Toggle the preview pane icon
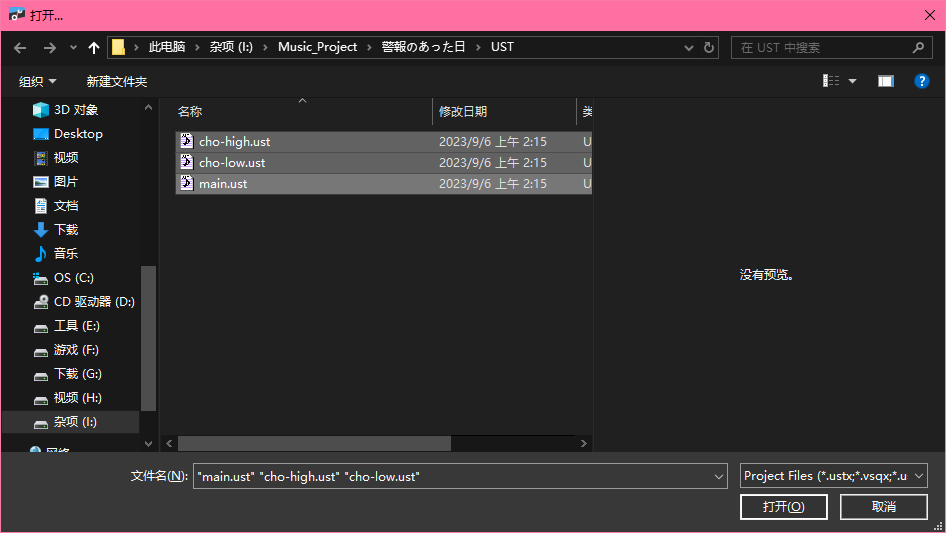The image size is (946, 533). point(885,81)
